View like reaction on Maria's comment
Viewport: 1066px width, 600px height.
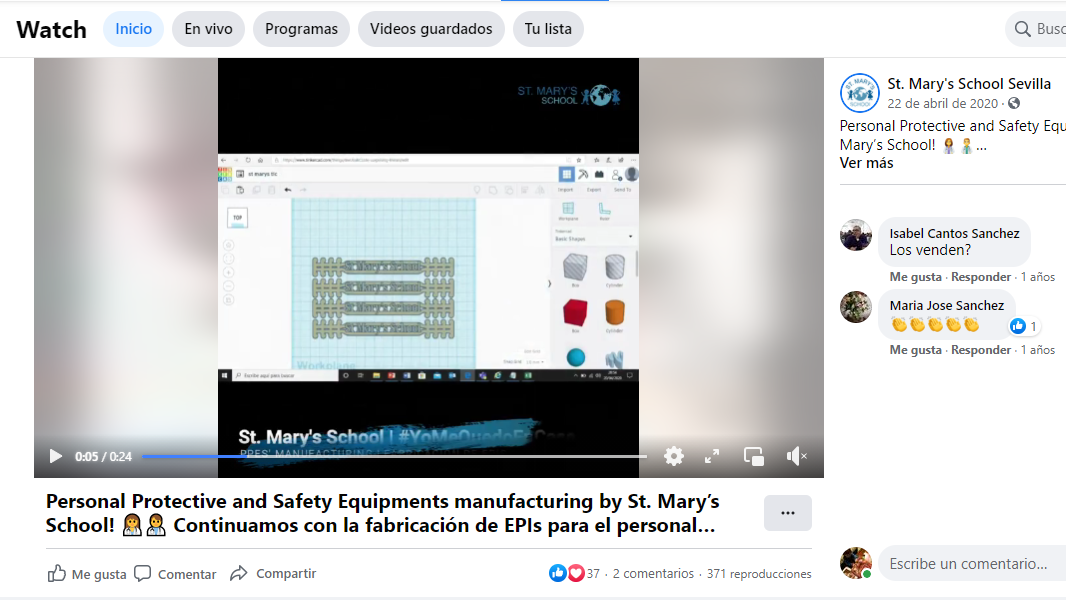click(x=1024, y=326)
